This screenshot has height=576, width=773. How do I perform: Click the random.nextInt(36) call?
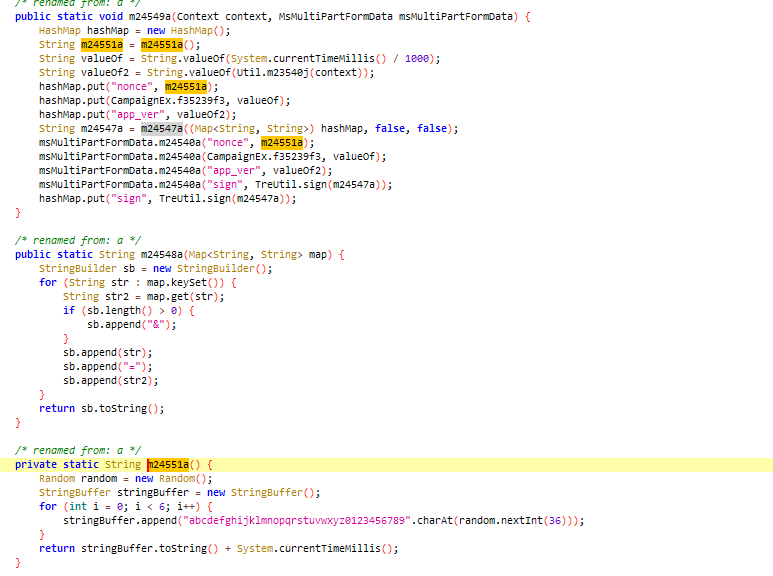510,520
